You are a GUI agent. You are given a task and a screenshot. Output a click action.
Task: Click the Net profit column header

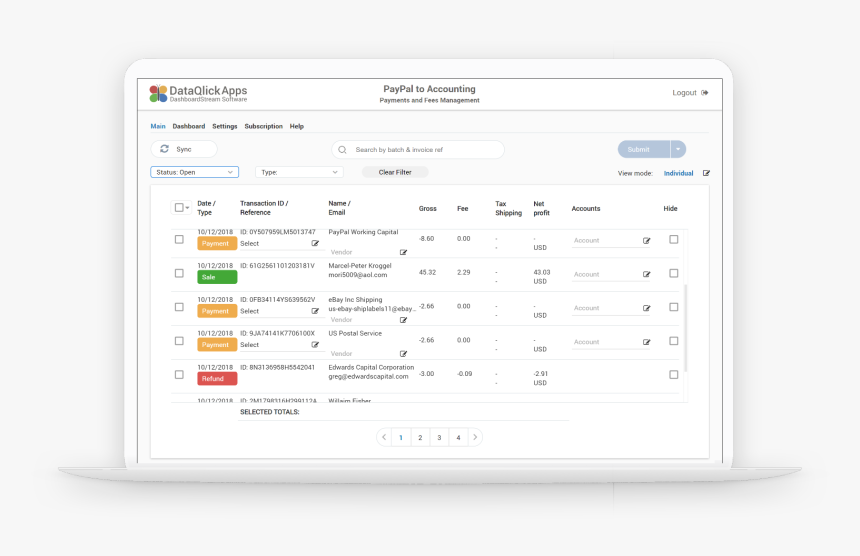click(541, 208)
